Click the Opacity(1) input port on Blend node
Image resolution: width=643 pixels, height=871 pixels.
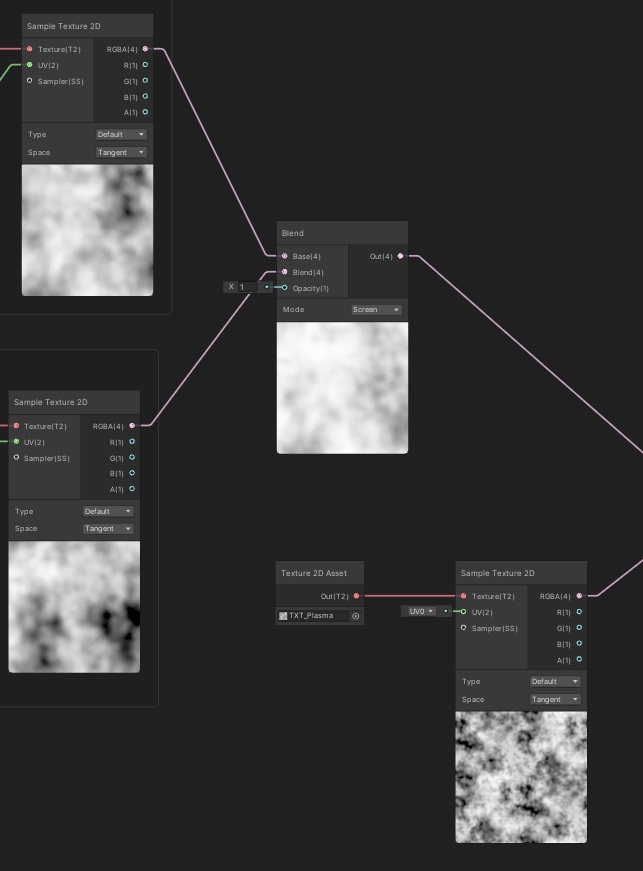pos(284,288)
